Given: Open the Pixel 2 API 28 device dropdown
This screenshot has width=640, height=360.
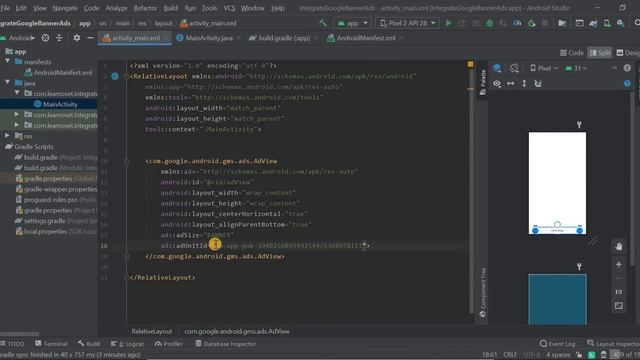Looking at the screenshot, I should click(x=407, y=23).
